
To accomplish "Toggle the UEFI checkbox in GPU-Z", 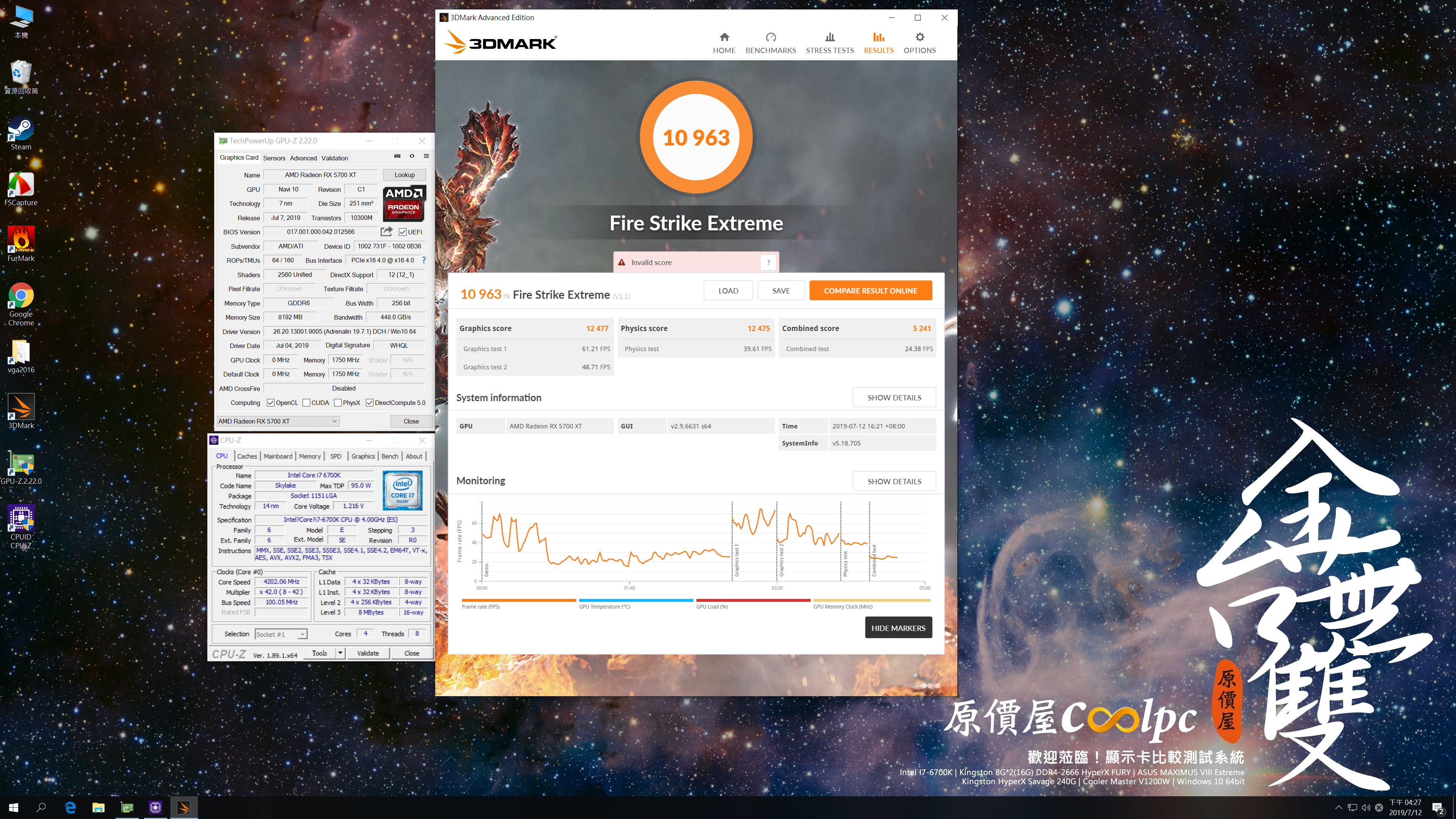I will coord(402,232).
